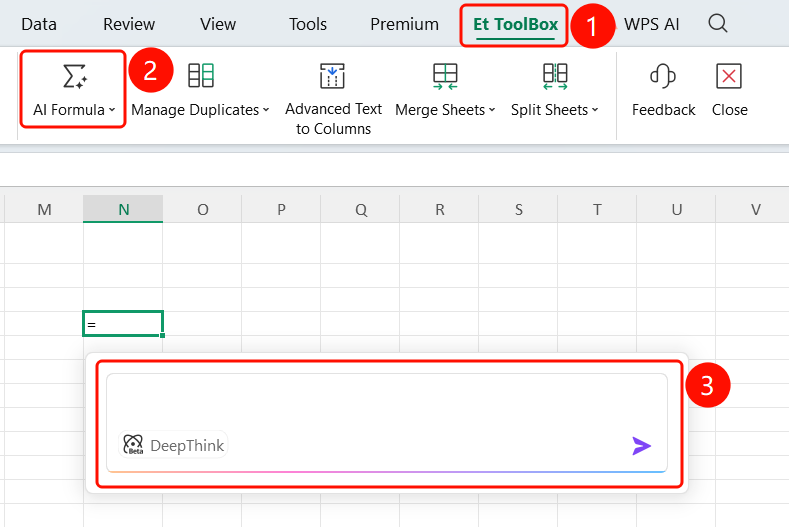
Task: Open Advanced Text to Columns label
Action: coord(333,119)
